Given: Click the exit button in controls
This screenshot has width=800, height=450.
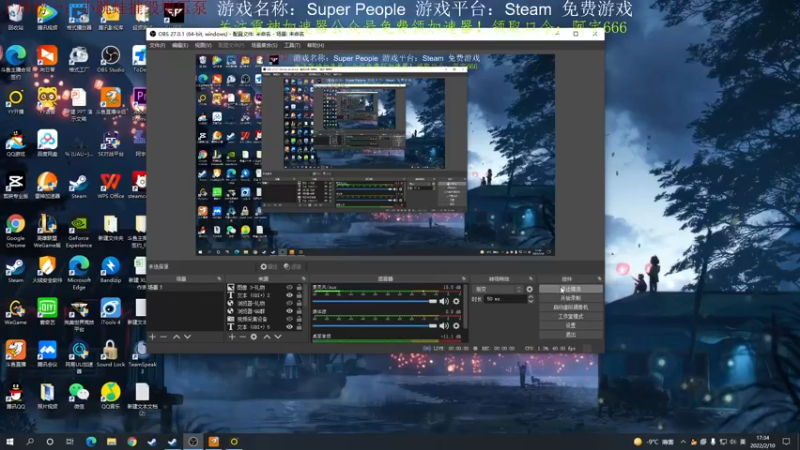Looking at the screenshot, I should coord(570,335).
